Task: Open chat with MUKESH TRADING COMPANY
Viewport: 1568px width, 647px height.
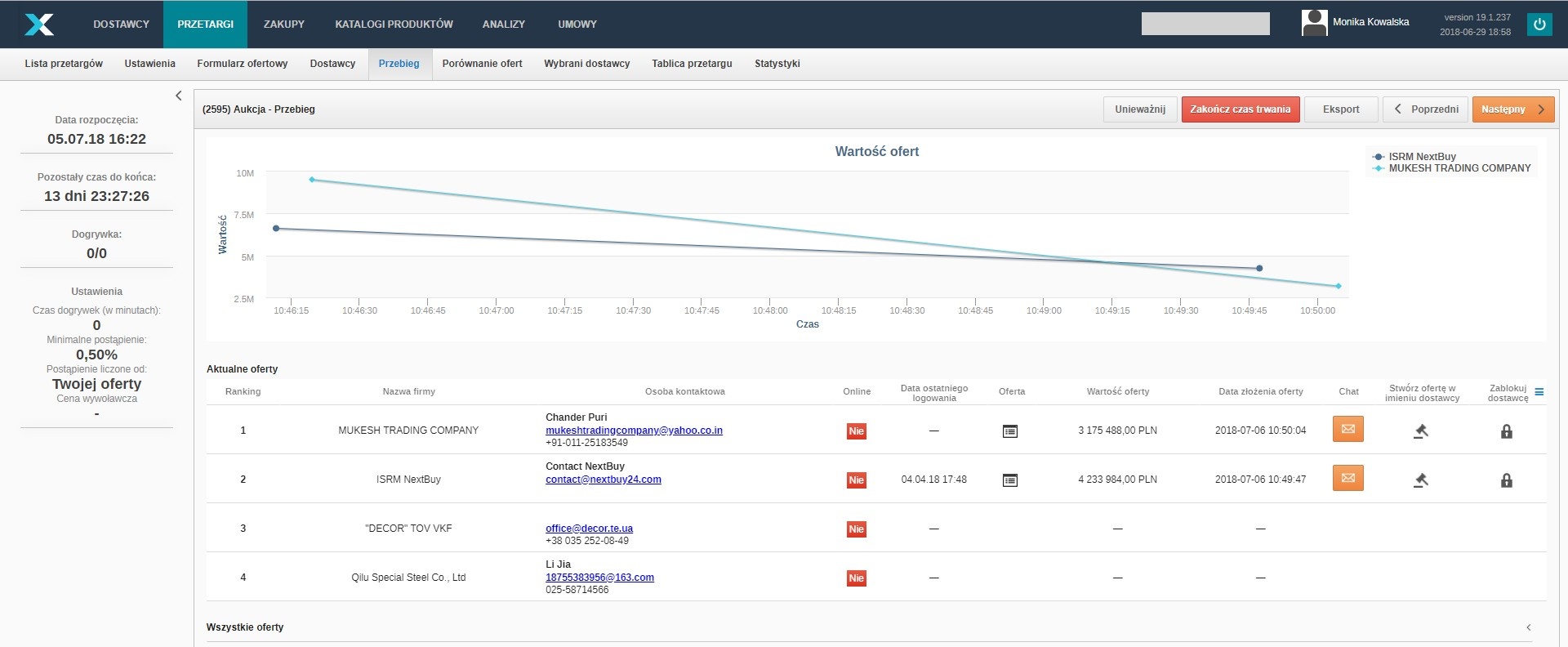Action: 1347,430
